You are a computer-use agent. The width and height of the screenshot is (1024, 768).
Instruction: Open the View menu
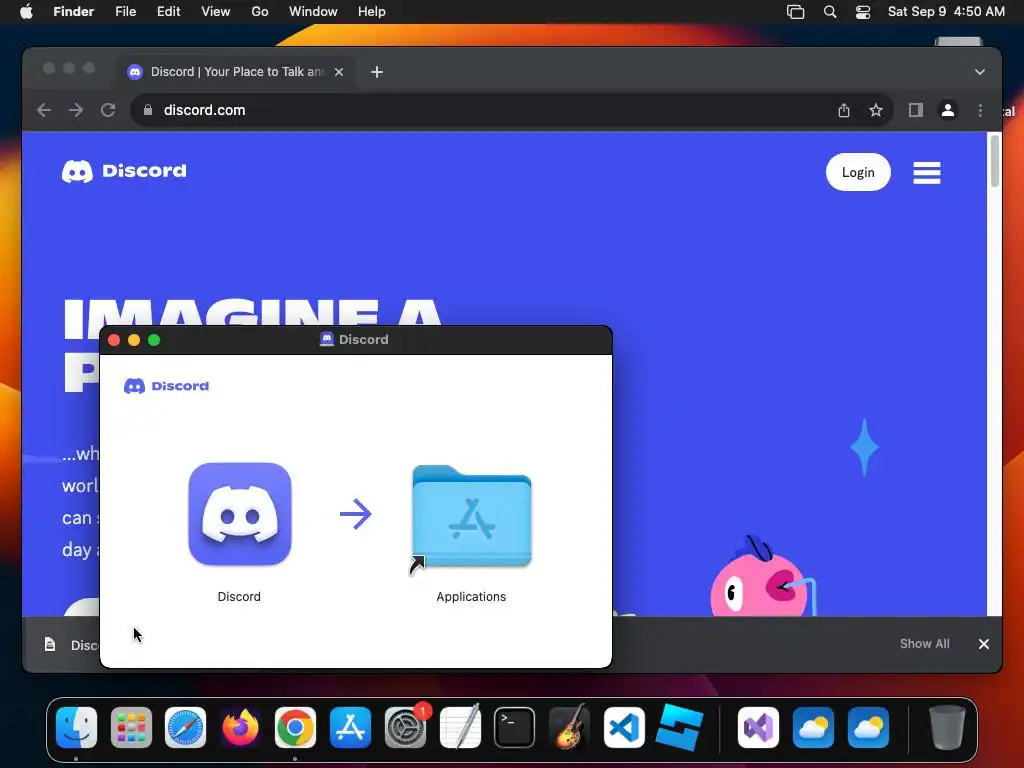coord(216,12)
